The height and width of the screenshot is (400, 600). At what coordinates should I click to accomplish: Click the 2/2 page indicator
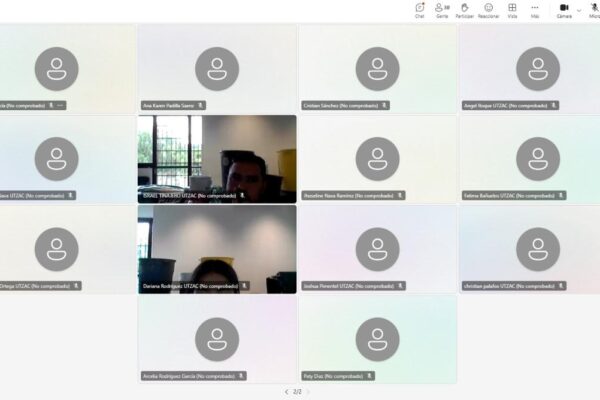tap(297, 392)
